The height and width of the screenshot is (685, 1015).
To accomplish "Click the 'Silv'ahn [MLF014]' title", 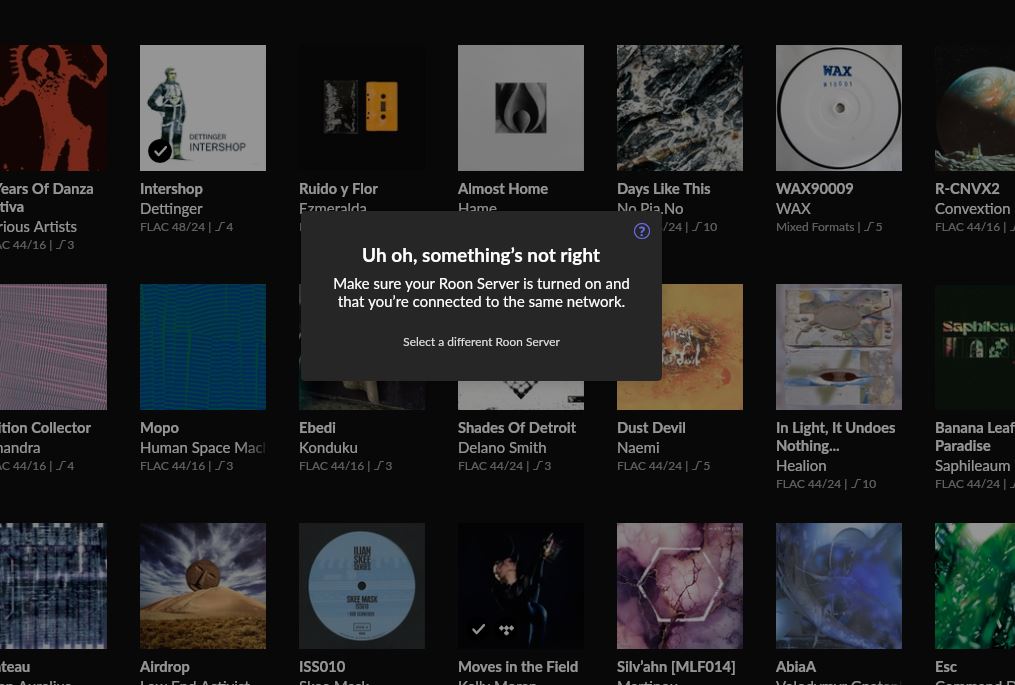I will click(x=676, y=667).
